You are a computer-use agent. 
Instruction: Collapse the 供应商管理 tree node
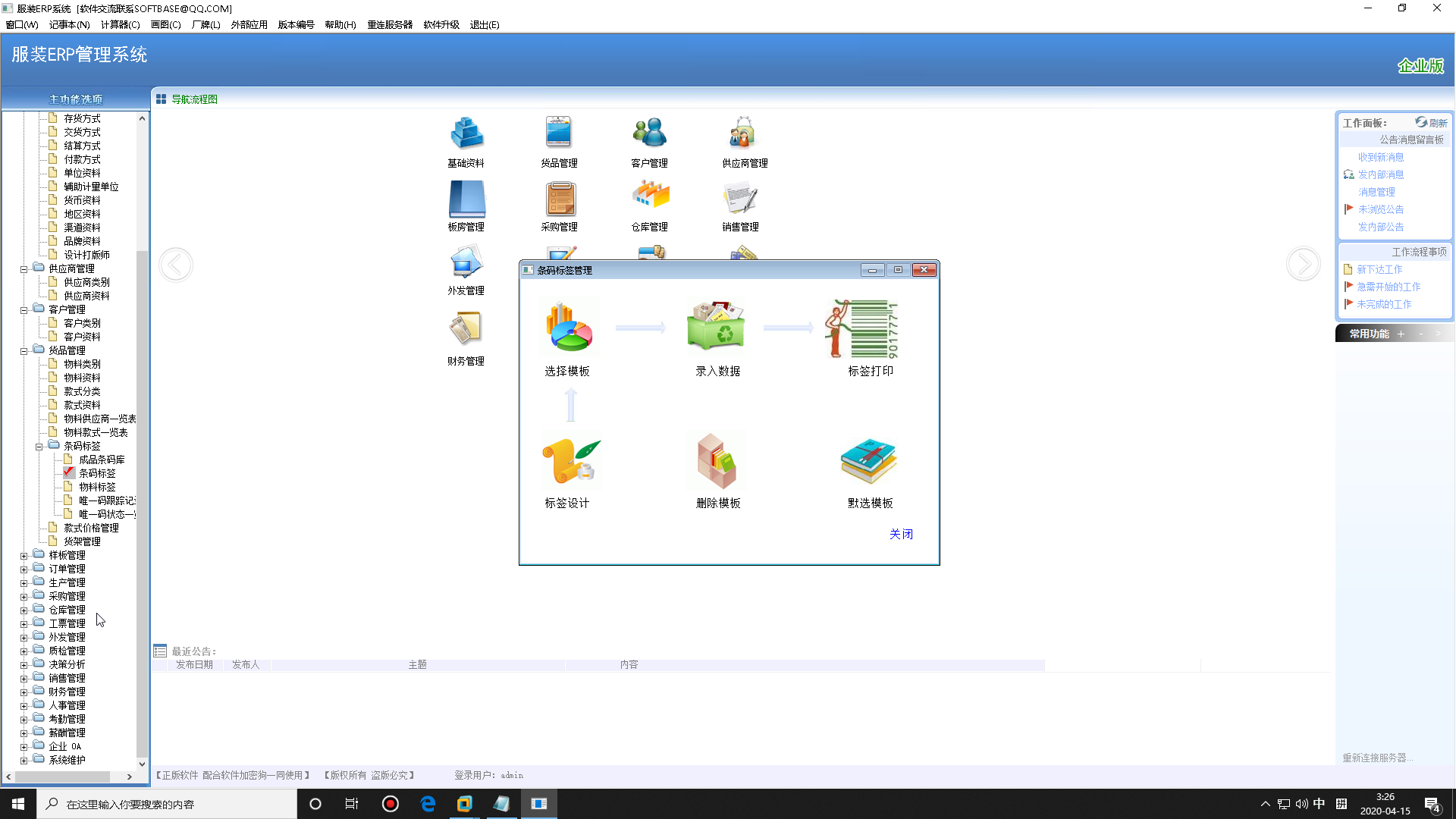point(24,269)
